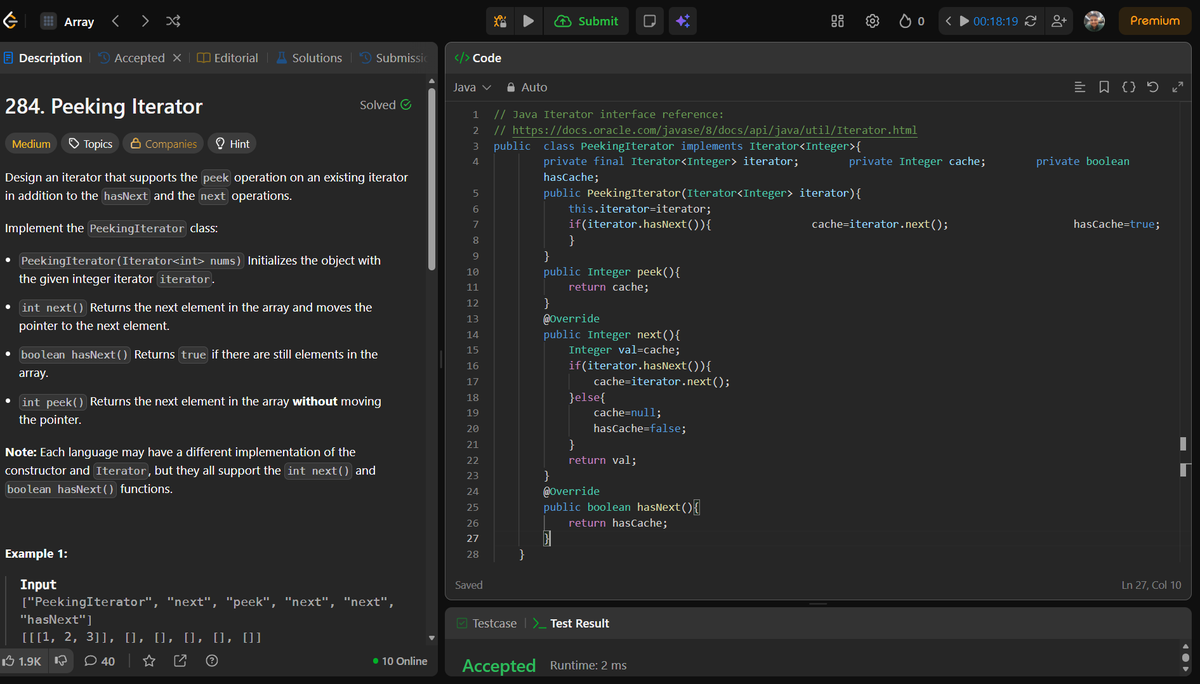
Task: Open the Oracle Iterator docs link
Action: [714, 130]
